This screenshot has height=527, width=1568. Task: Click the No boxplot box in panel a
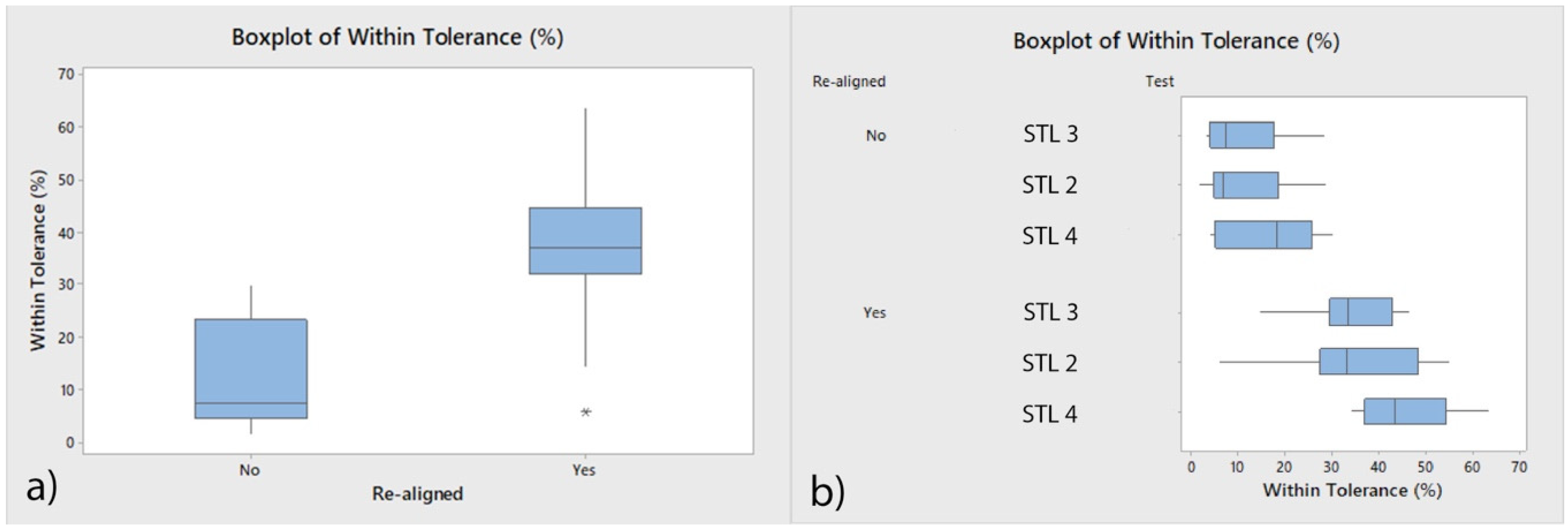pyautogui.click(x=251, y=368)
